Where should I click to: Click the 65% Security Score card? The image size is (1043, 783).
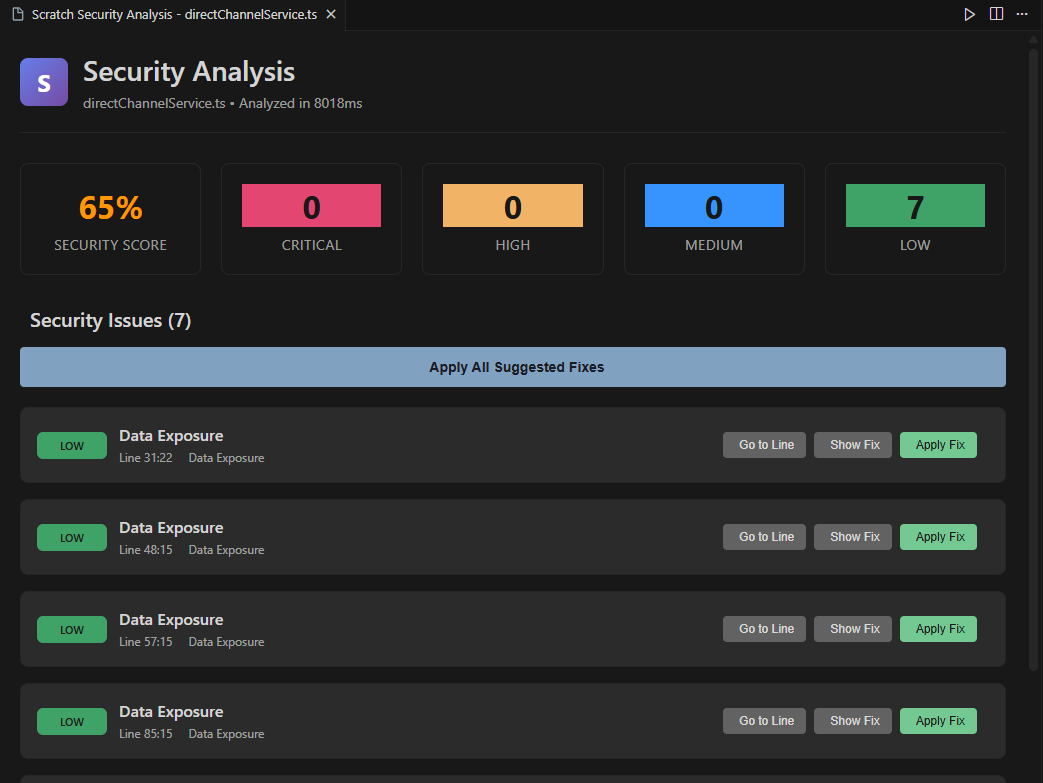tap(110, 218)
